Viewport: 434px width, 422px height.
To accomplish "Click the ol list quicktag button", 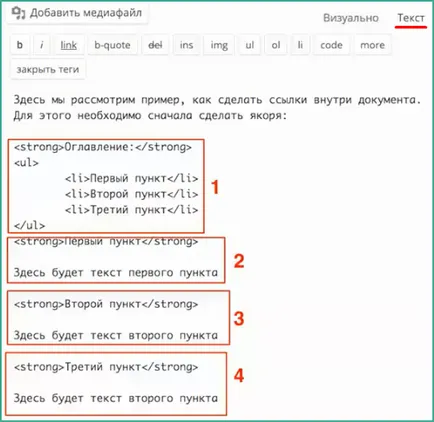I will coord(276,45).
